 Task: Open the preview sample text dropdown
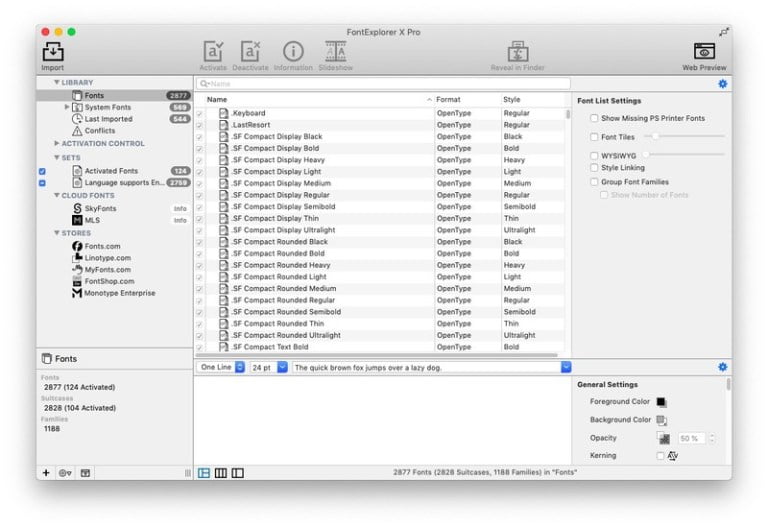click(x=566, y=367)
